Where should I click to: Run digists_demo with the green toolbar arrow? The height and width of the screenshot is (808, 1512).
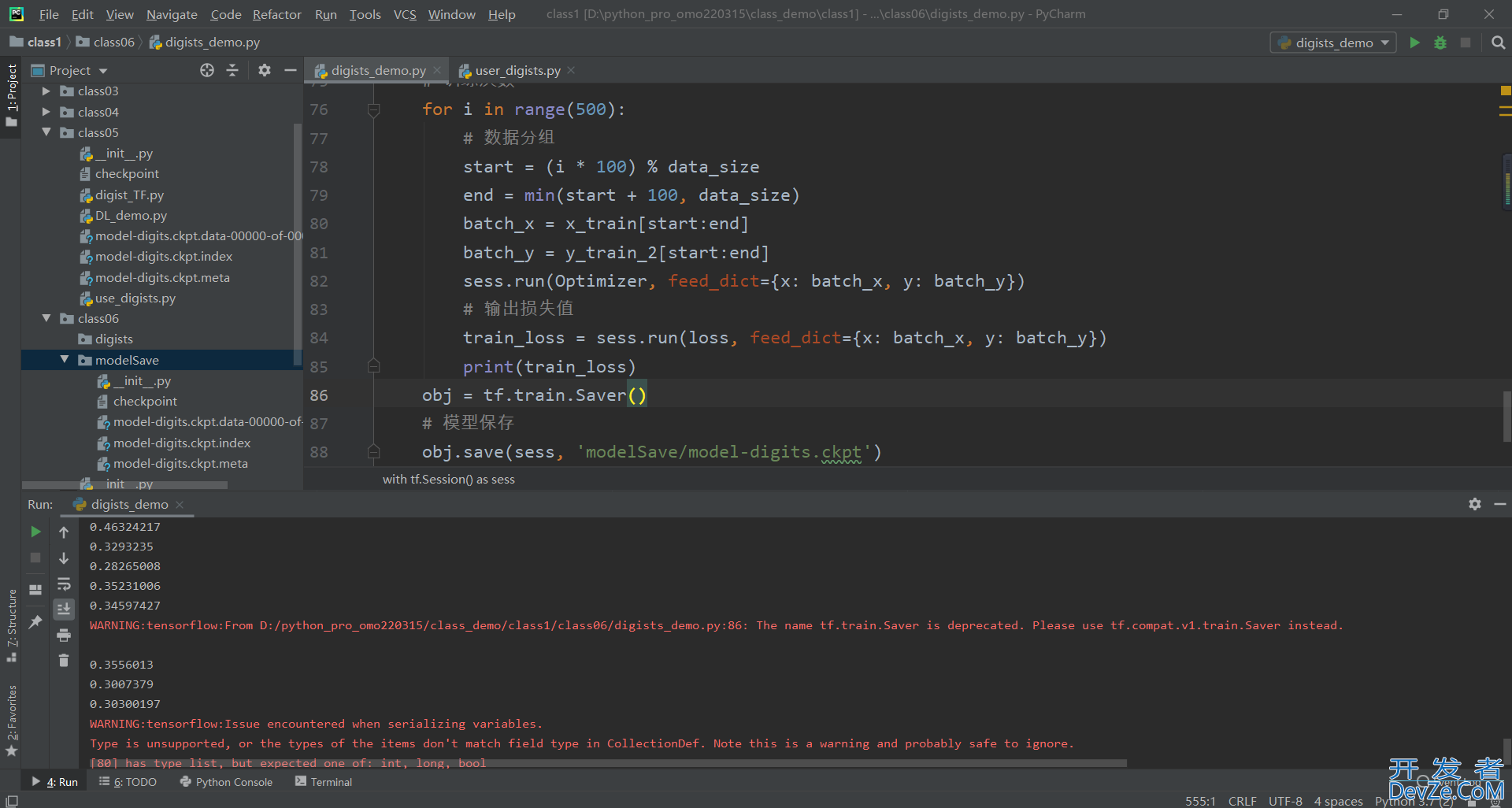1414,43
